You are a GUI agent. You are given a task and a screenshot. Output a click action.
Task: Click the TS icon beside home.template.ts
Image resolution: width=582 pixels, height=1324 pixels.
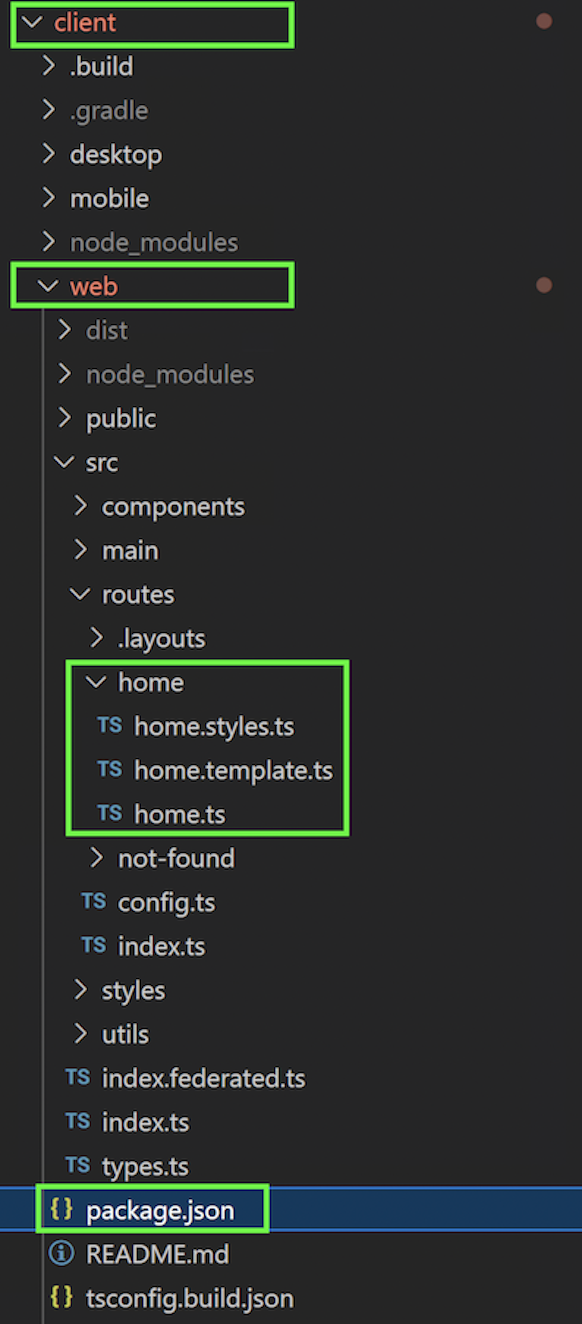click(x=110, y=770)
